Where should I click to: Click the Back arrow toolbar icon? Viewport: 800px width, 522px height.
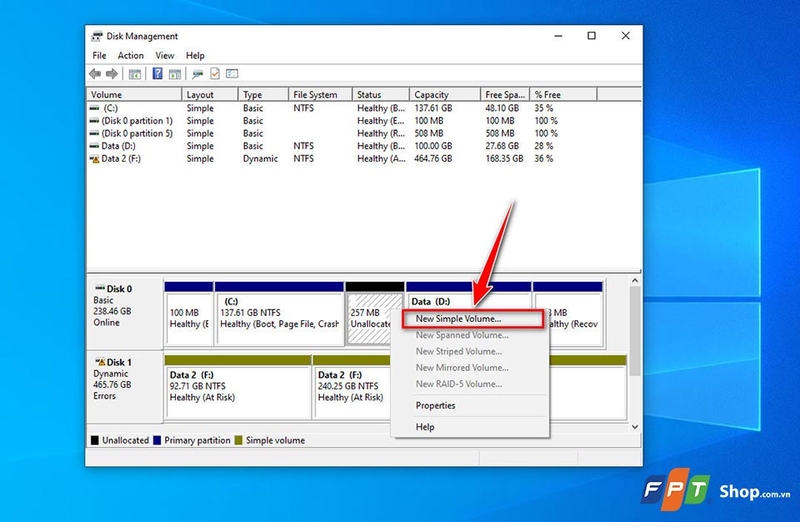[95, 74]
